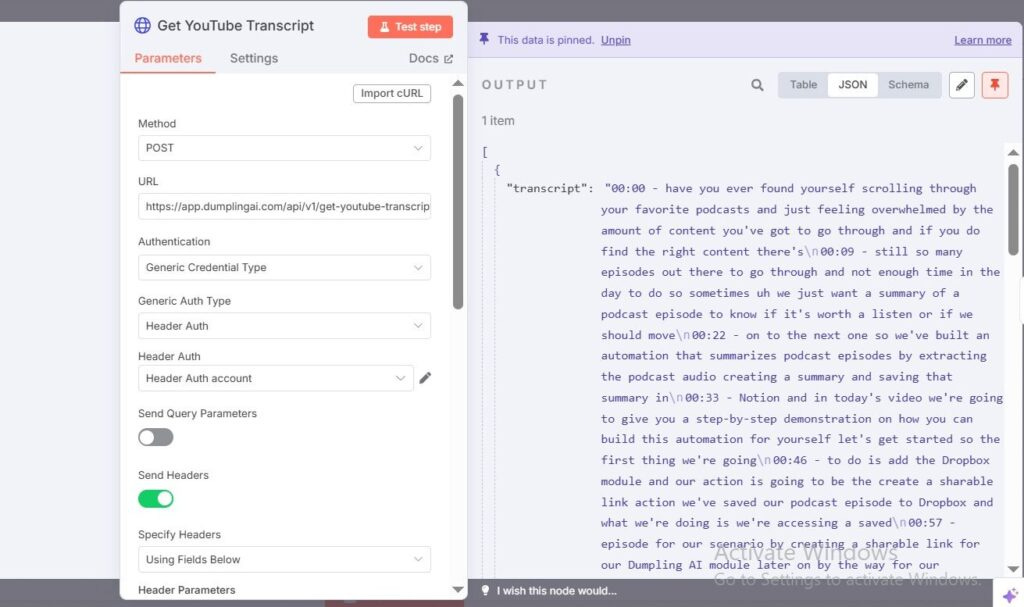Click the "1 item" count label
This screenshot has width=1024, height=607.
[x=498, y=120]
